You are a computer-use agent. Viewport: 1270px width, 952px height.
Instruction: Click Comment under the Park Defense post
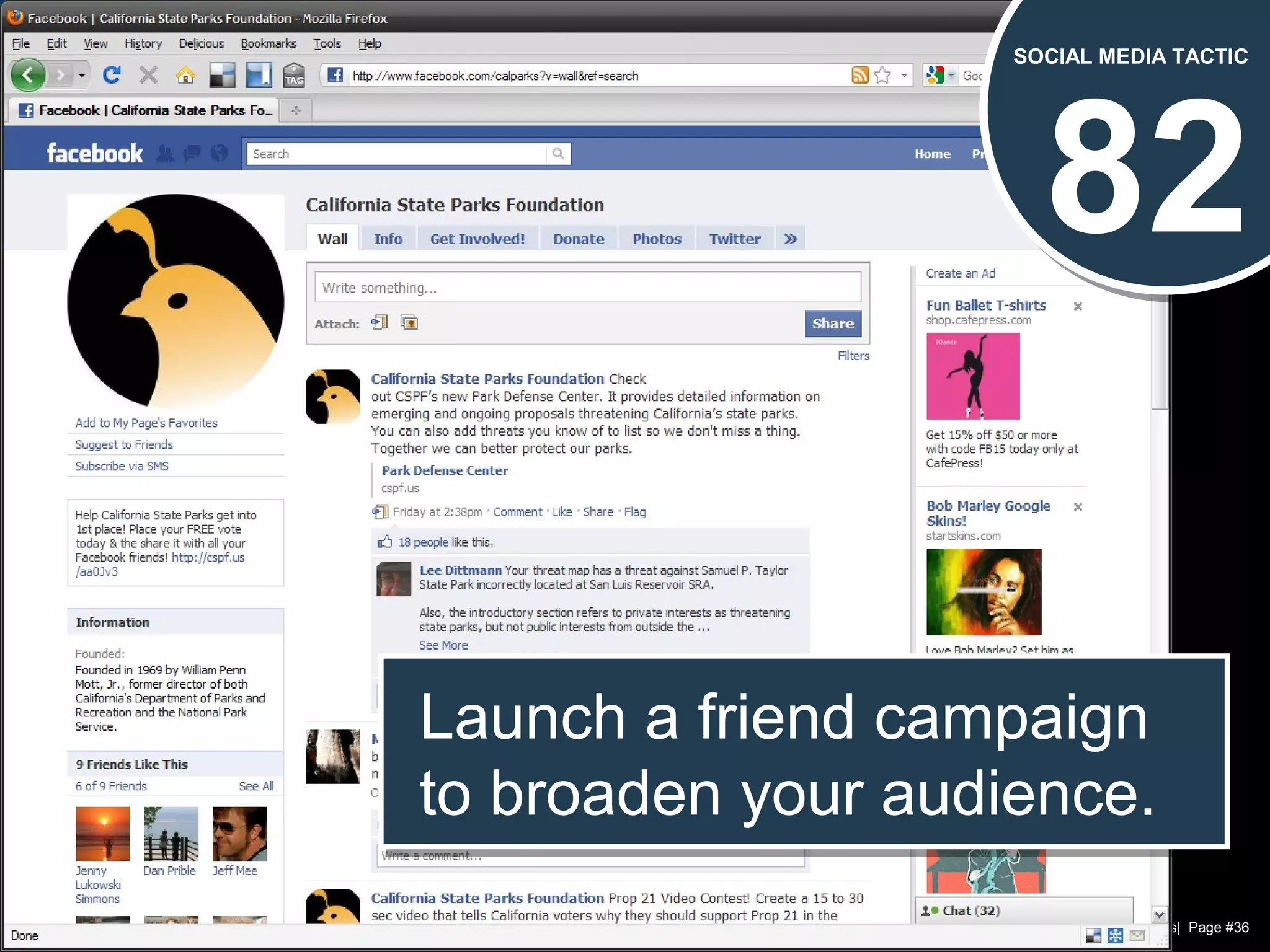[517, 512]
